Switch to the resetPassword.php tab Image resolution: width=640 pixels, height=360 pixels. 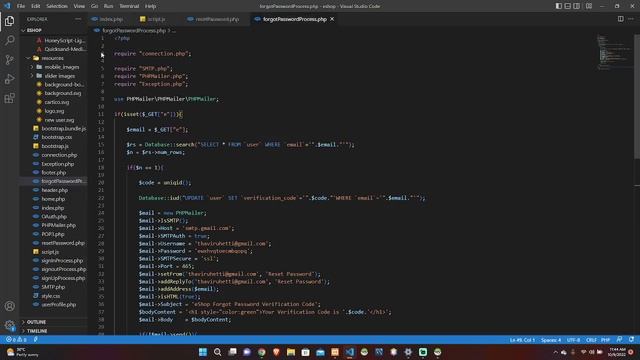coord(217,19)
